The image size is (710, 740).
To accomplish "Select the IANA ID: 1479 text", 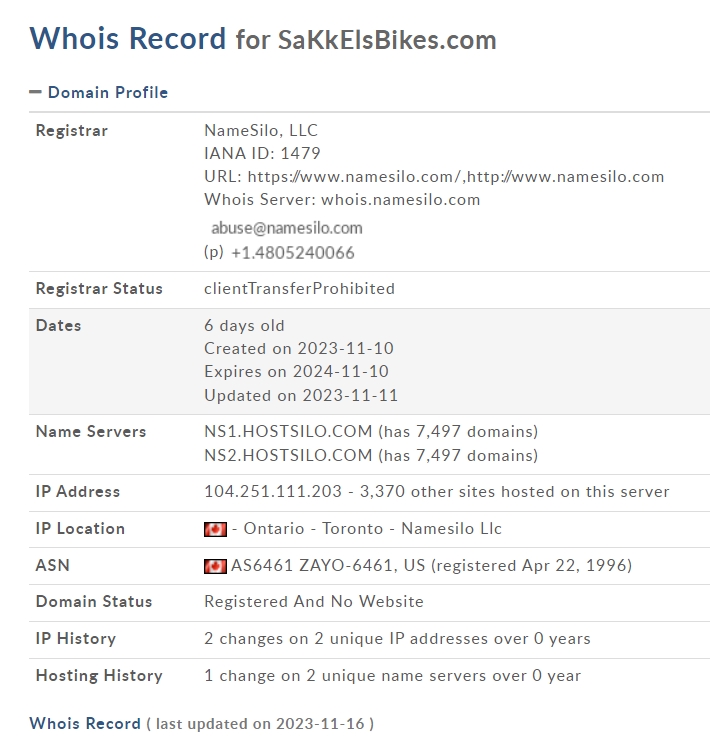I will 262,153.
